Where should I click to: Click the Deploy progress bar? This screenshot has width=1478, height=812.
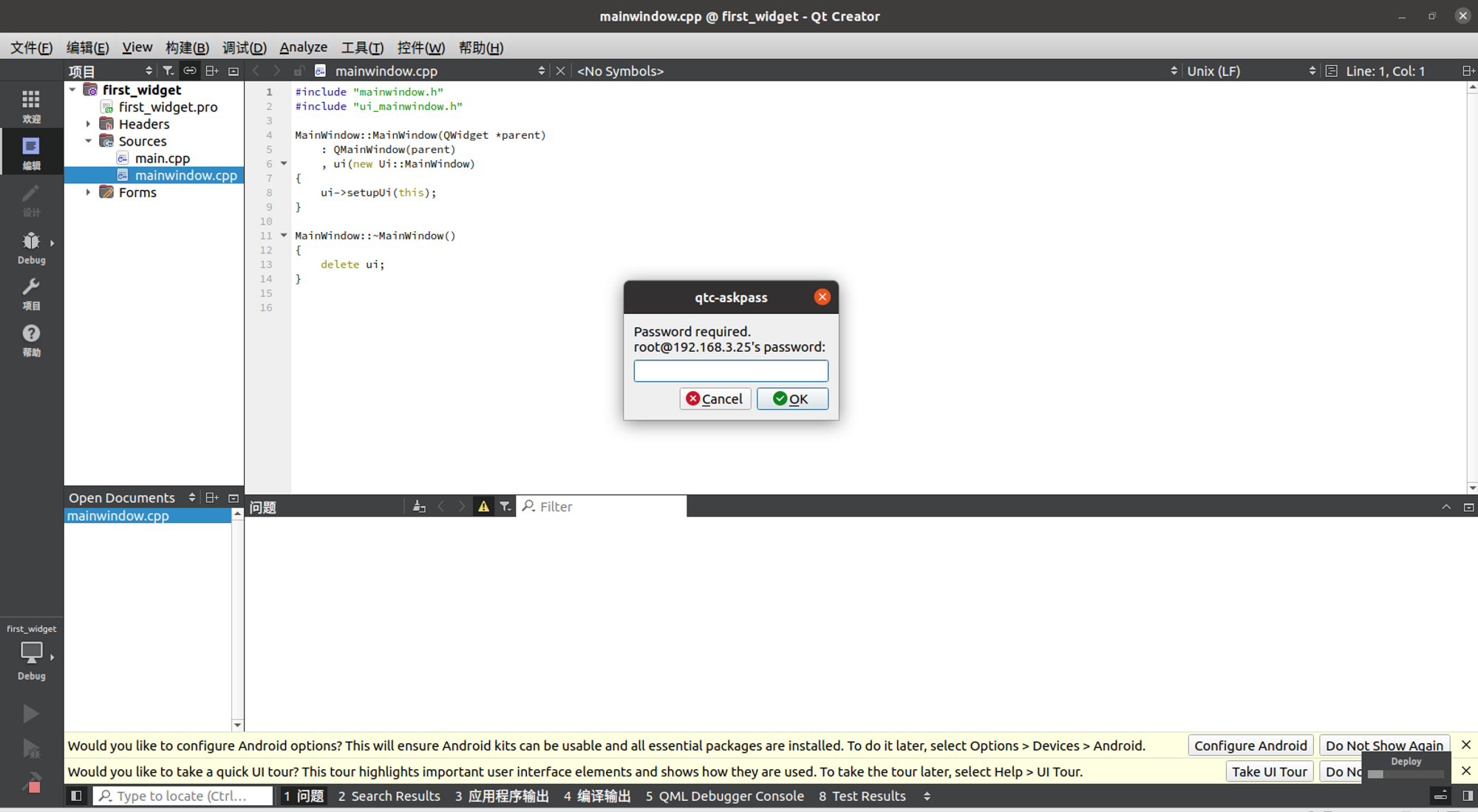1406,774
